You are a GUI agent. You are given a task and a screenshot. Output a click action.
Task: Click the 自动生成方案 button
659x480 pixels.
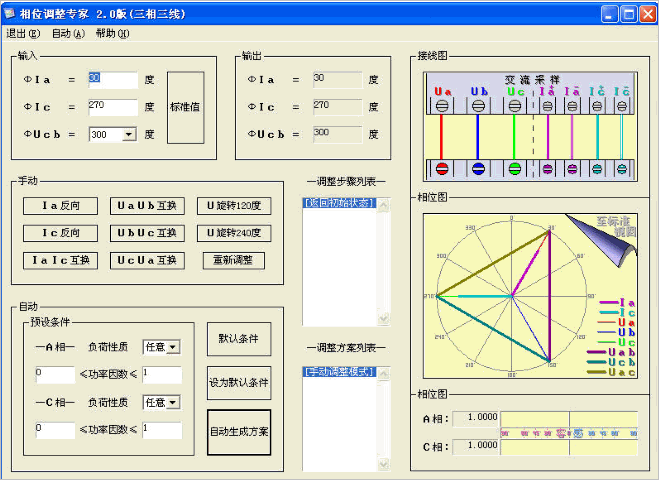pos(239,432)
